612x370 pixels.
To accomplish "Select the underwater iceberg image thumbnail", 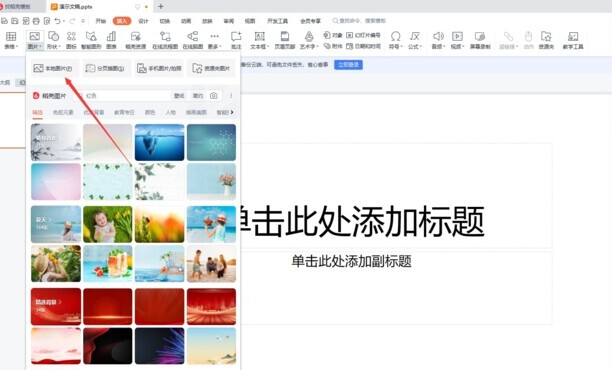I will click(159, 142).
